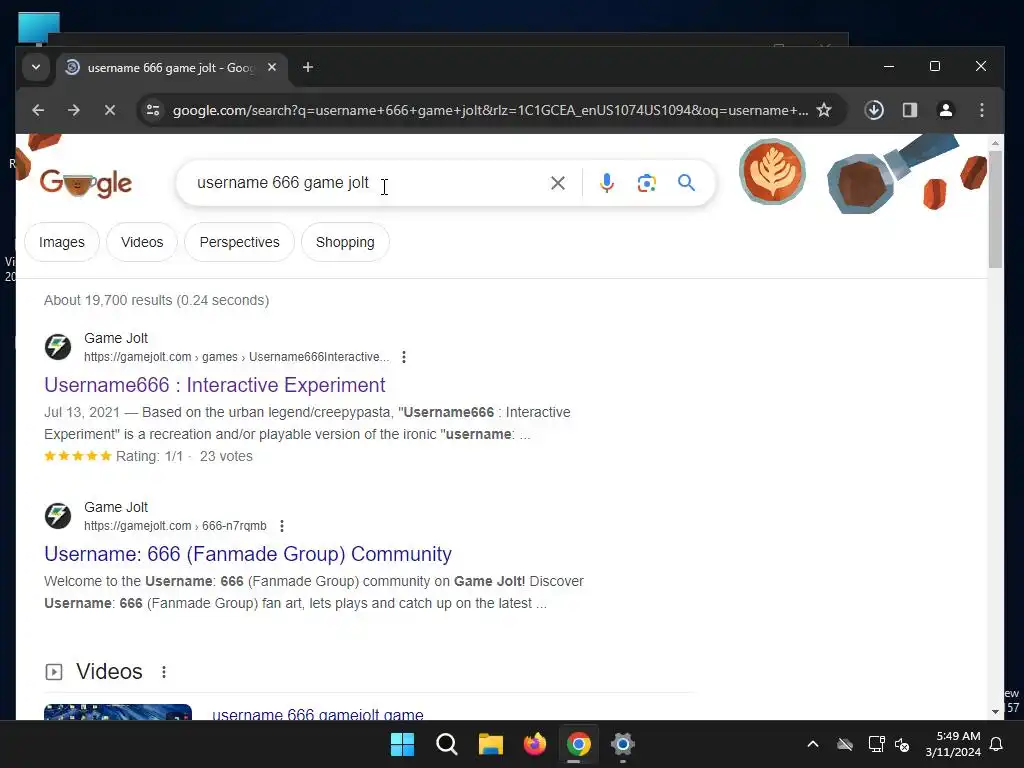The width and height of the screenshot is (1024, 768).
Task: Stop loading the page
Action: 110,110
